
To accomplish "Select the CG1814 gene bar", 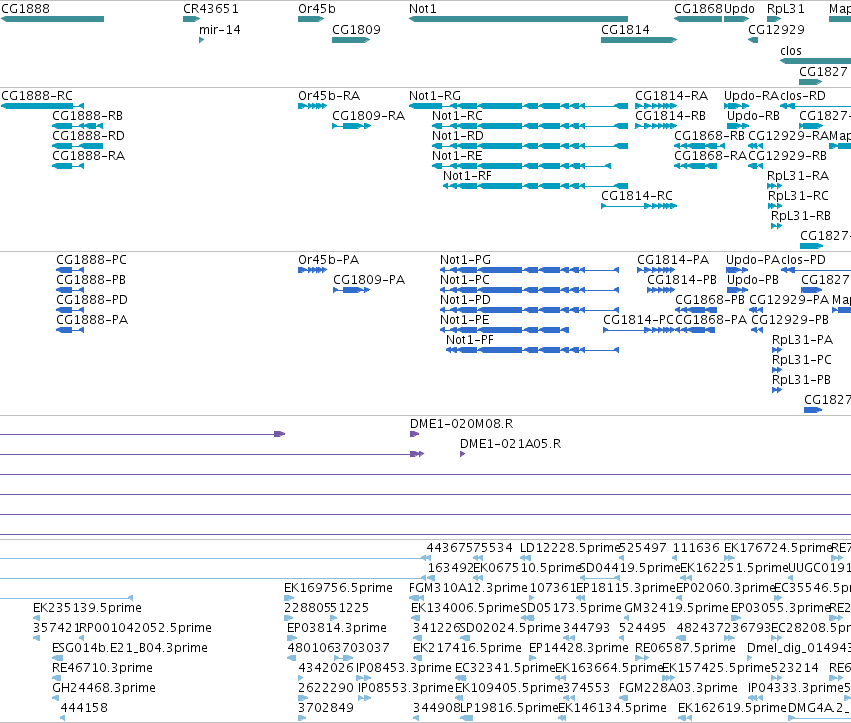I will click(639, 40).
